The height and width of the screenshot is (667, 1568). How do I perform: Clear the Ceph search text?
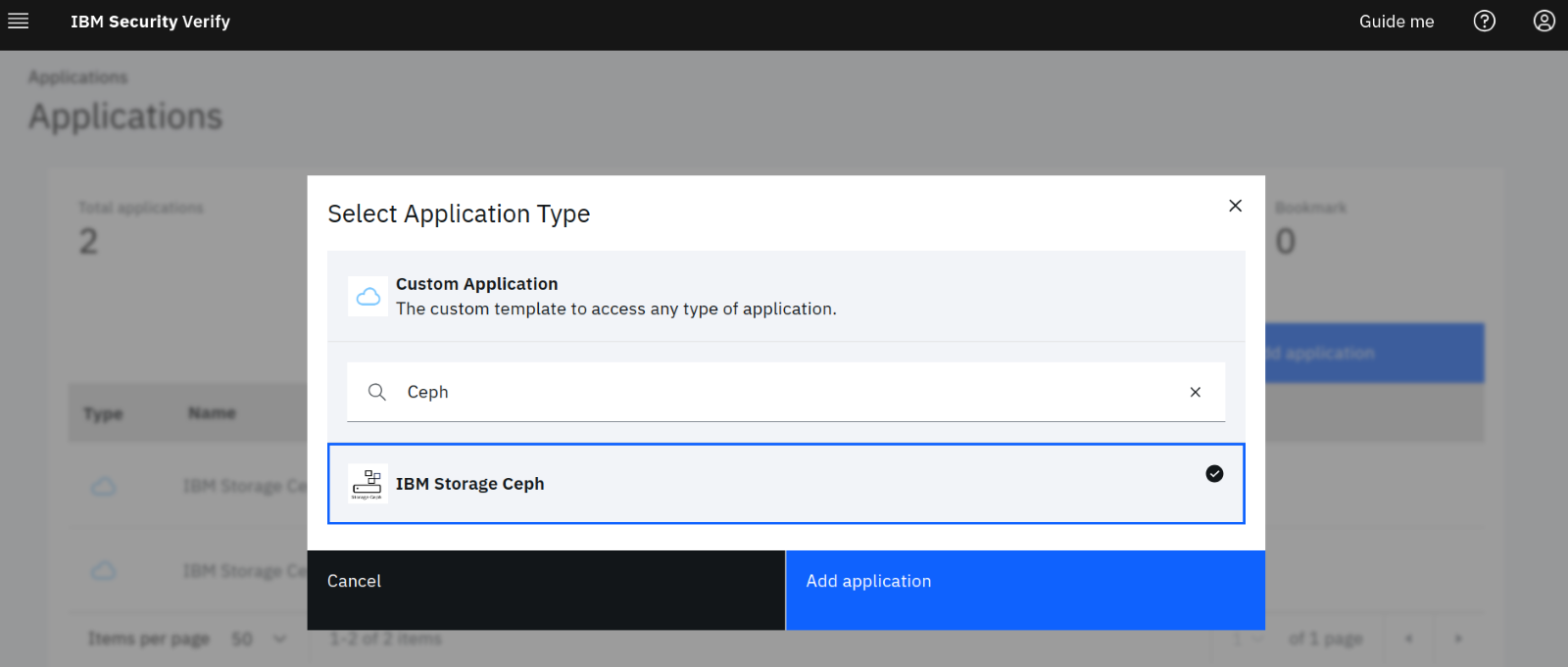pos(1196,392)
